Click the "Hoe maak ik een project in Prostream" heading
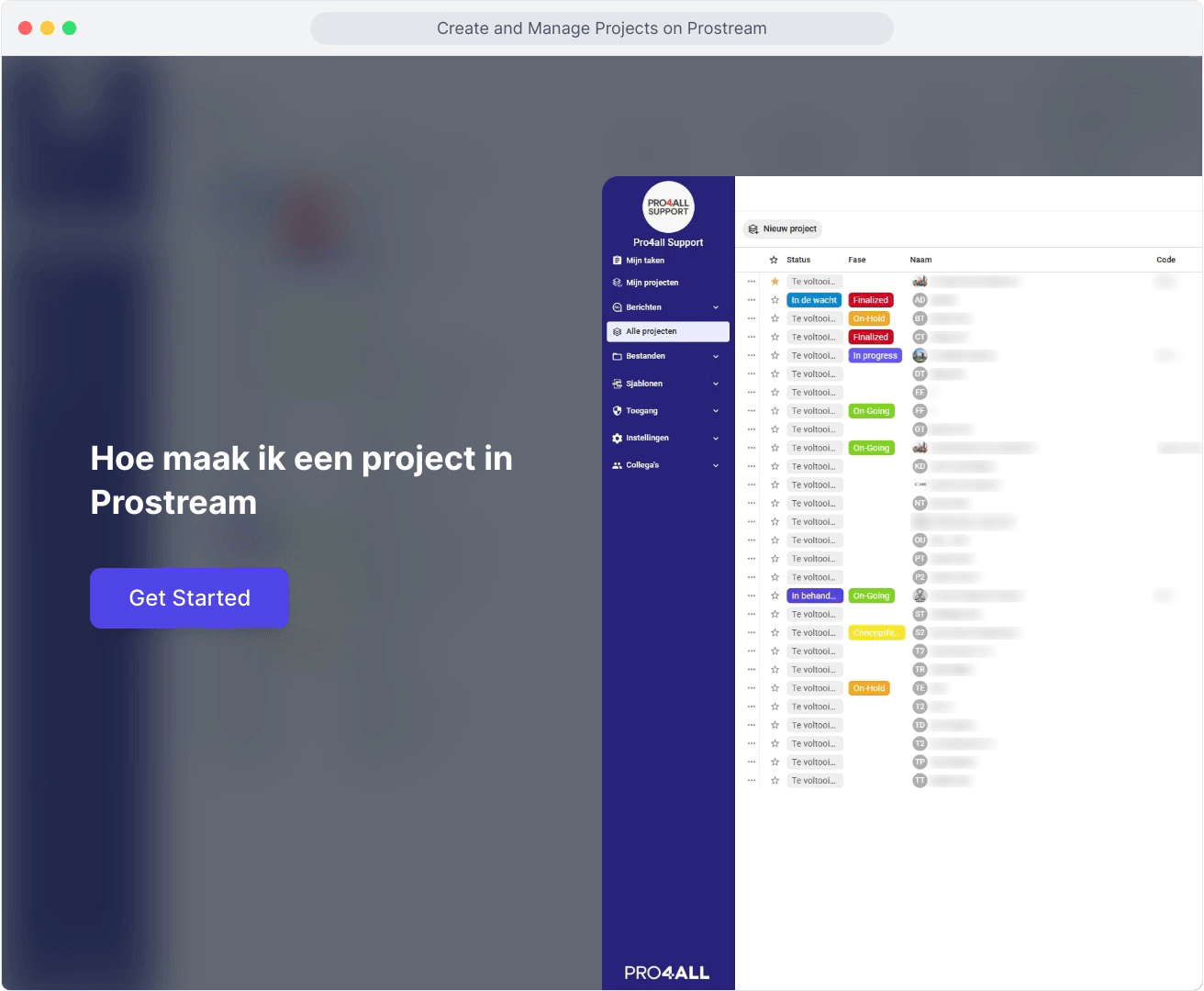 point(302,481)
